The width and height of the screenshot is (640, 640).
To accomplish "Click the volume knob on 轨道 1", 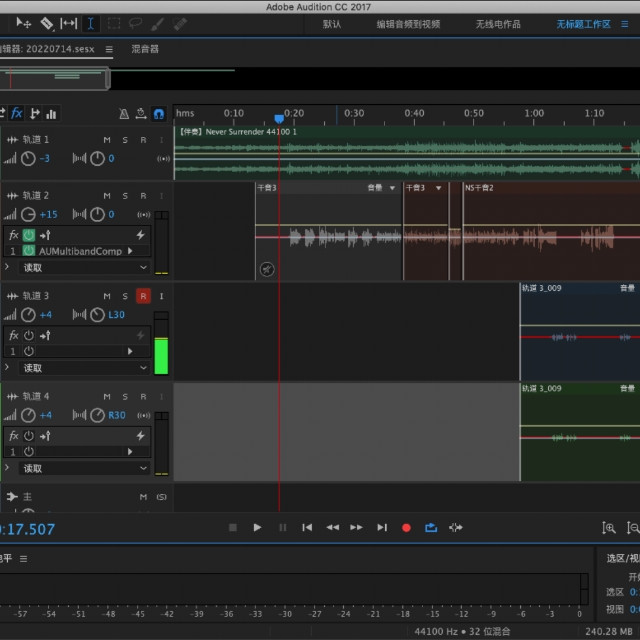I will (29, 158).
